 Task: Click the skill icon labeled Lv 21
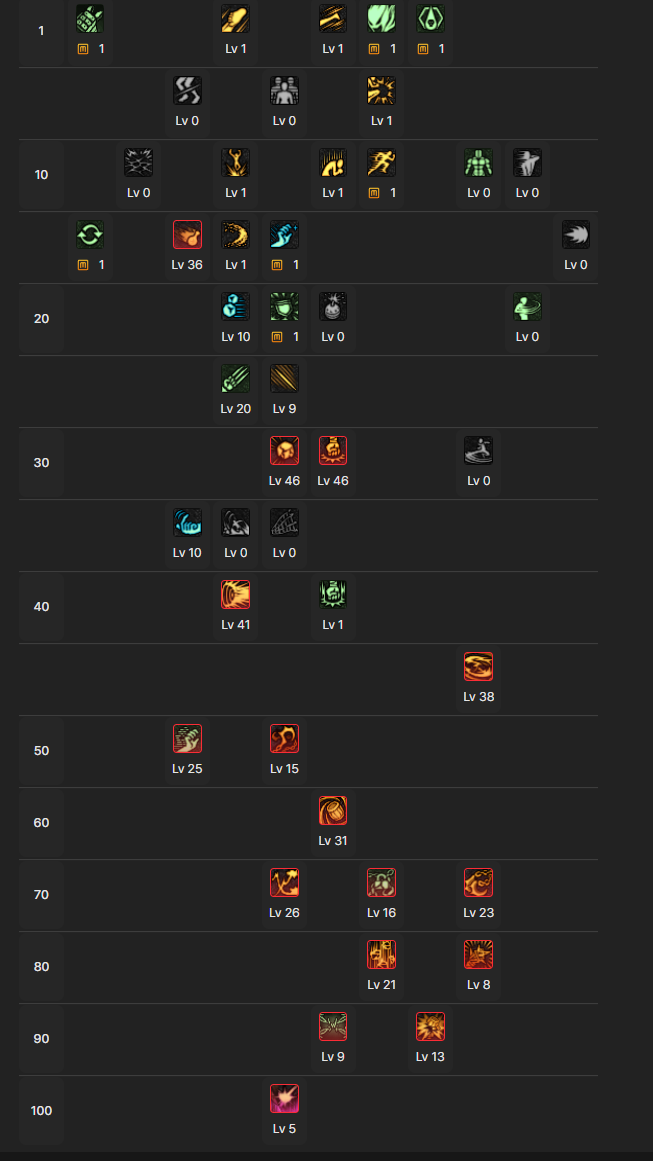(x=381, y=955)
